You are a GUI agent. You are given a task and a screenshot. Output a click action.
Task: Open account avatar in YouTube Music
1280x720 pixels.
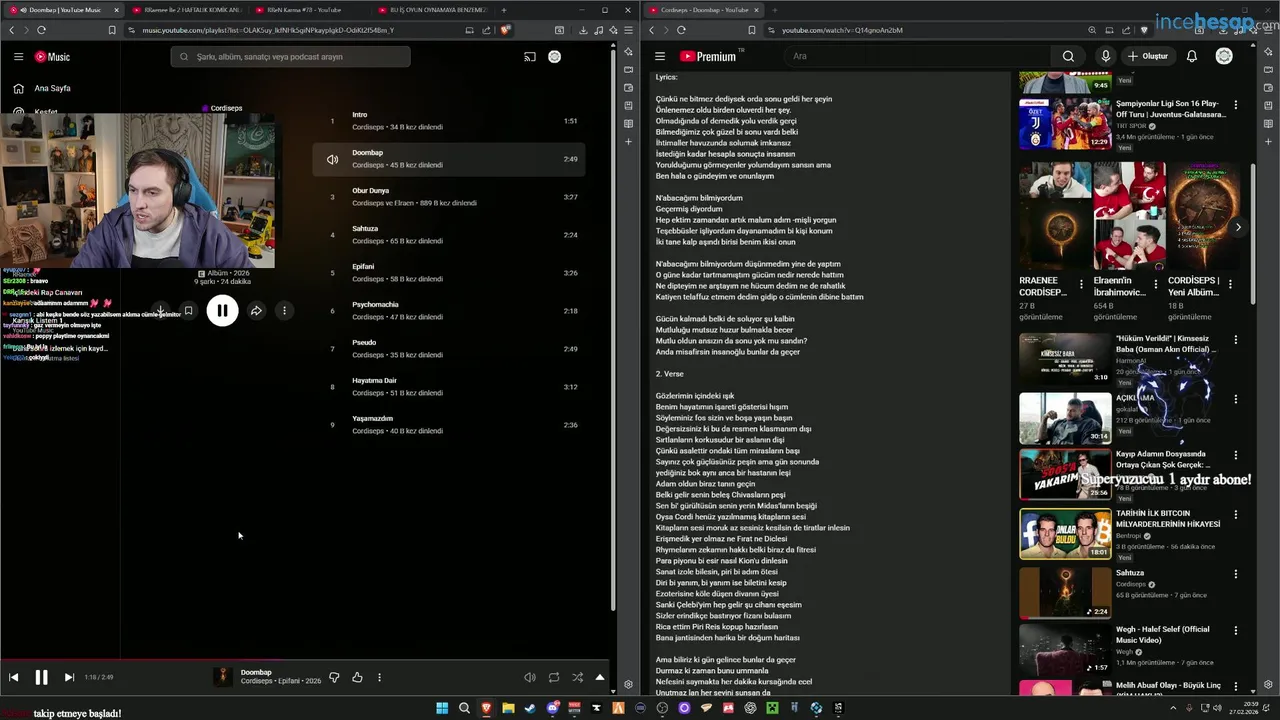pyautogui.click(x=555, y=57)
